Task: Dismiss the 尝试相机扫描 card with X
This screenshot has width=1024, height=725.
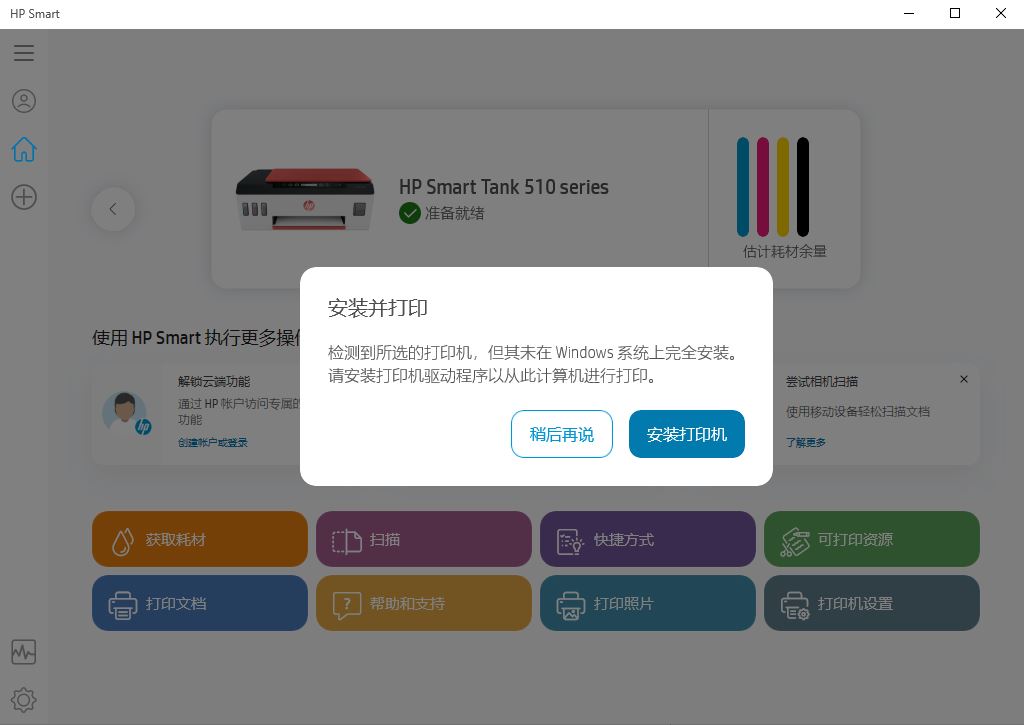Action: pyautogui.click(x=964, y=379)
